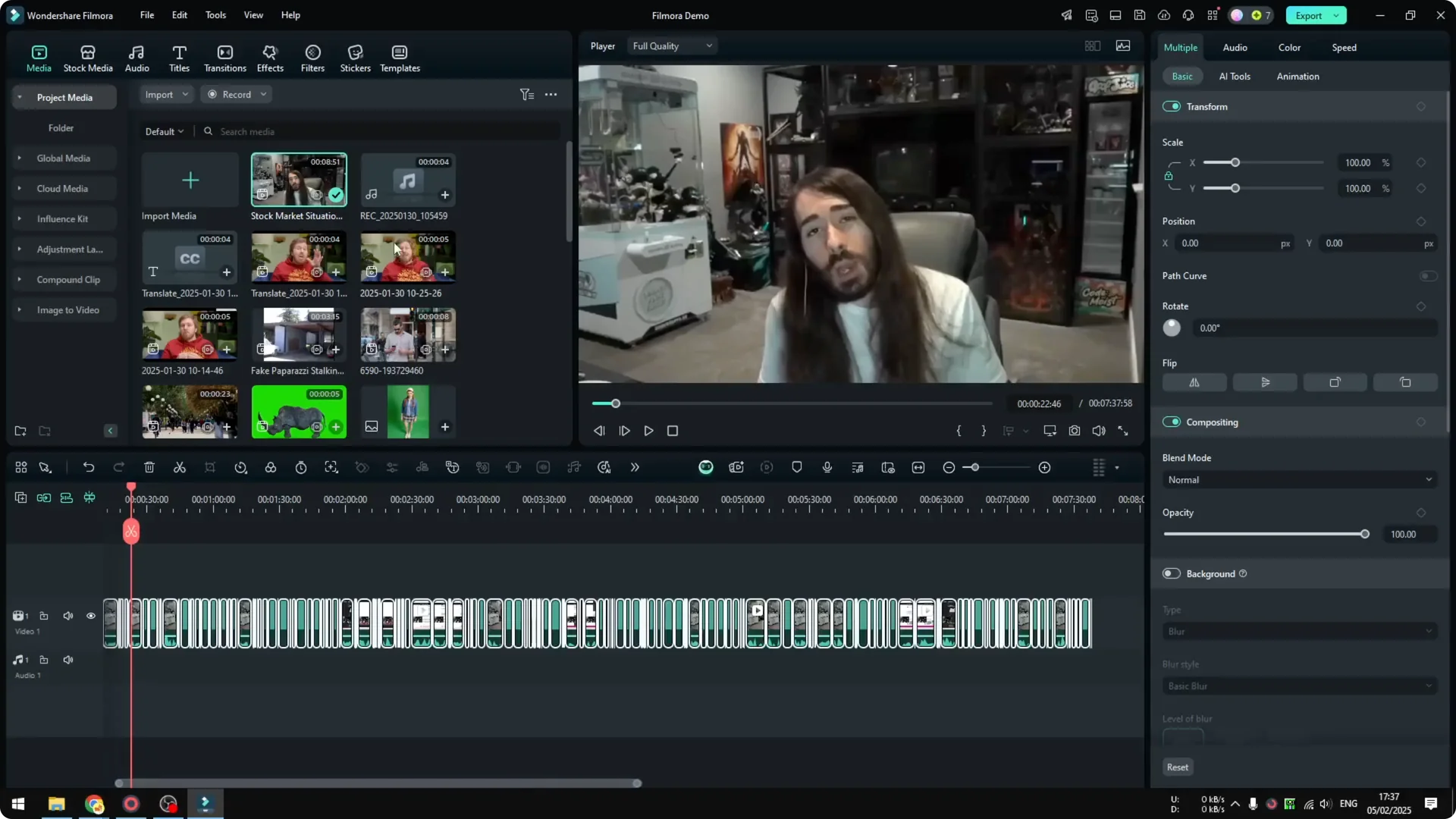Click the flip vertical icon
The height and width of the screenshot is (819, 1456).
[1265, 383]
